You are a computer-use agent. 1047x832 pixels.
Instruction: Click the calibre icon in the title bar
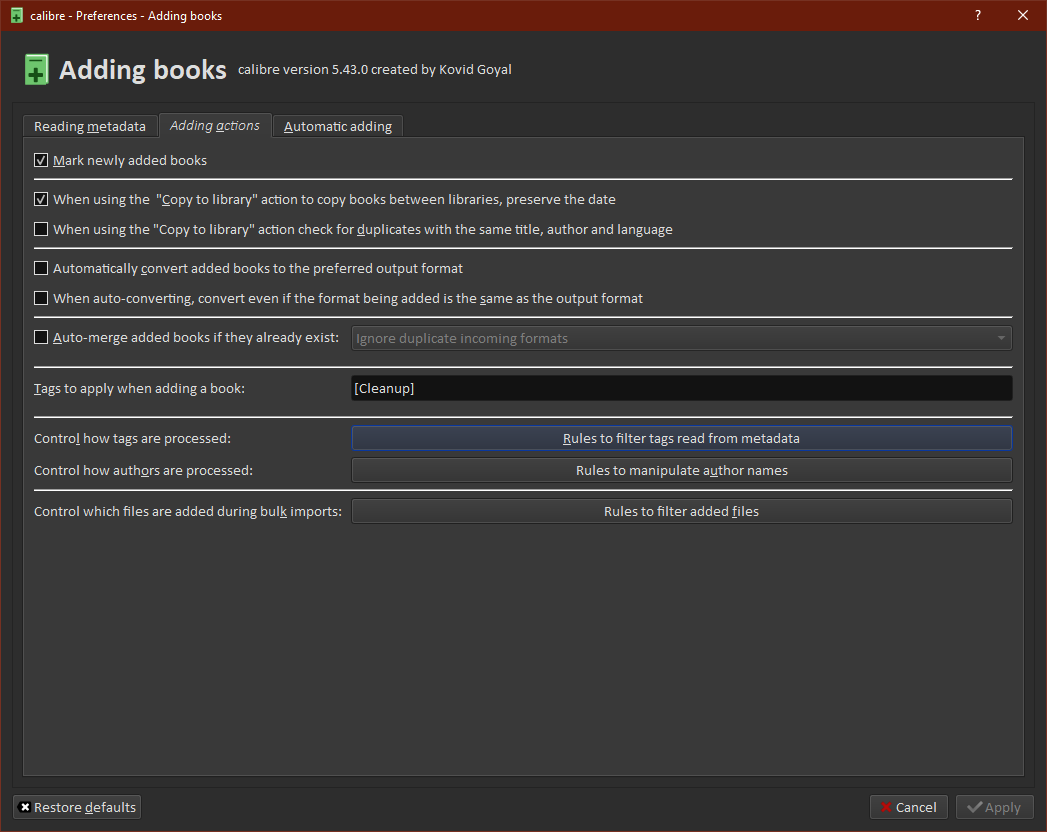click(17, 15)
